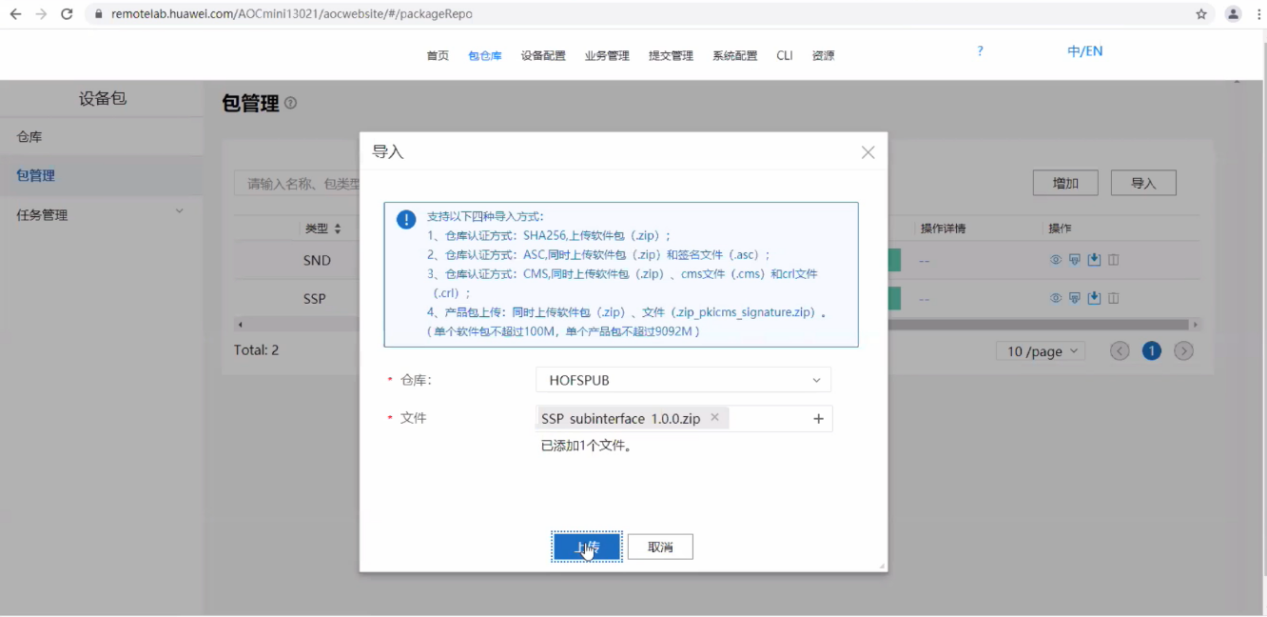Bookmark this page with the star
Viewport: 1267px width, 617px height.
point(1201,14)
